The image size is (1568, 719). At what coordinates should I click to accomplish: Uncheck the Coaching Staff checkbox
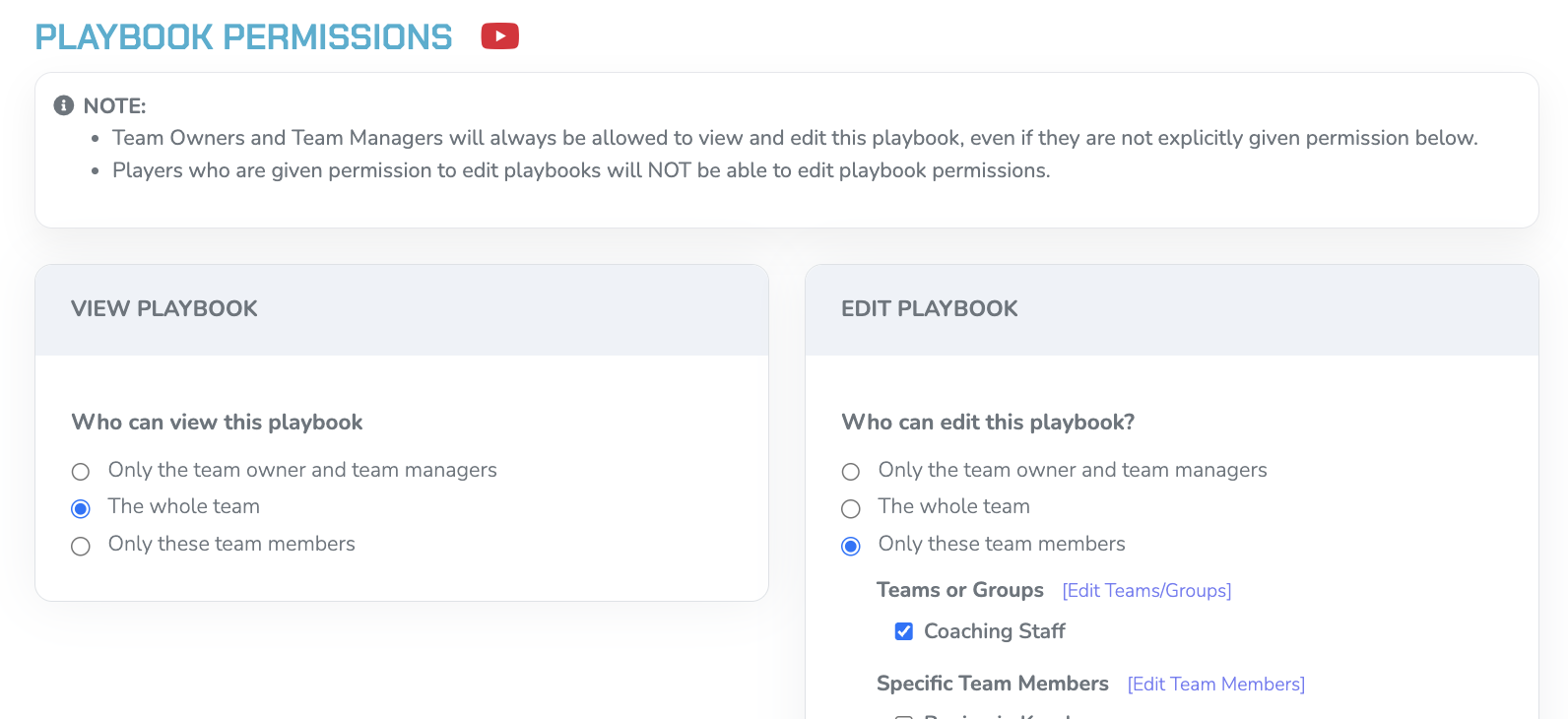pyautogui.click(x=904, y=631)
